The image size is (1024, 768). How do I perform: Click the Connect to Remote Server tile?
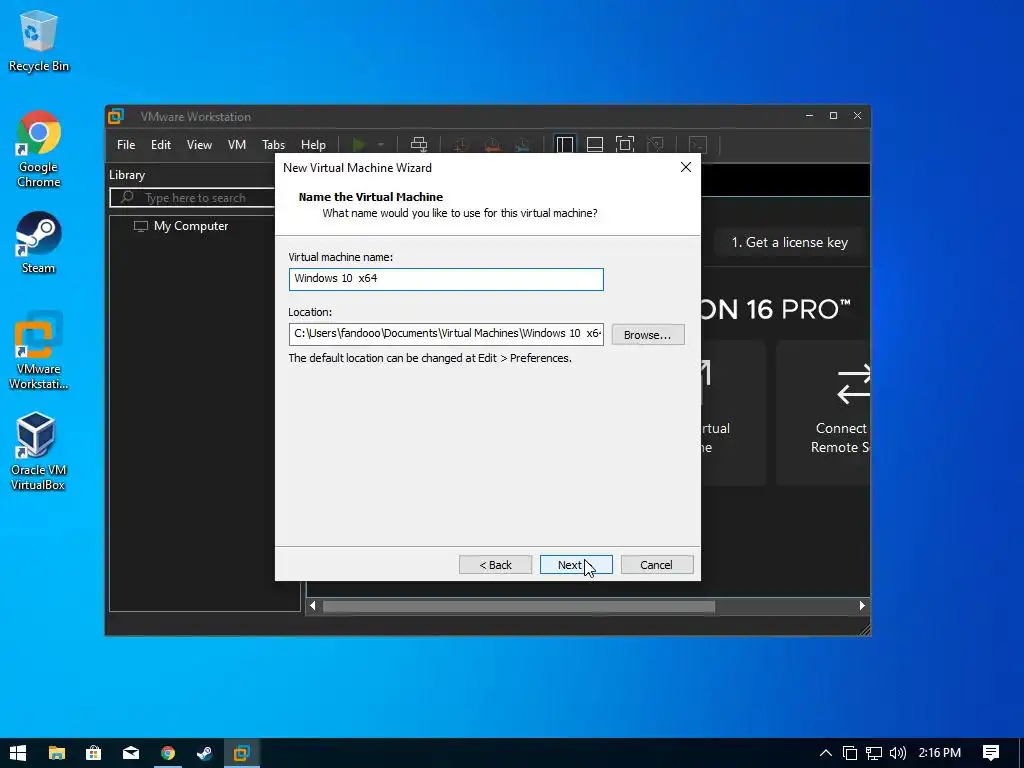tap(824, 413)
